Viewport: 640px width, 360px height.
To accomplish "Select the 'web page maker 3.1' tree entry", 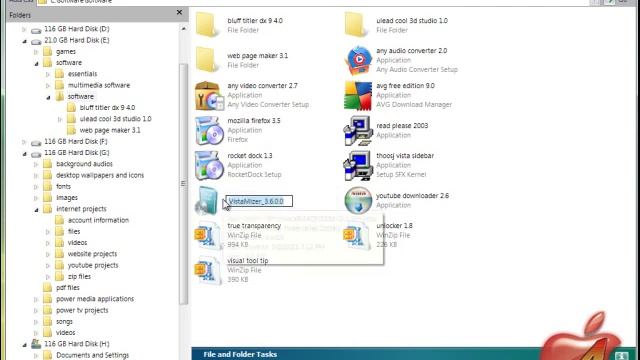I will tap(110, 130).
